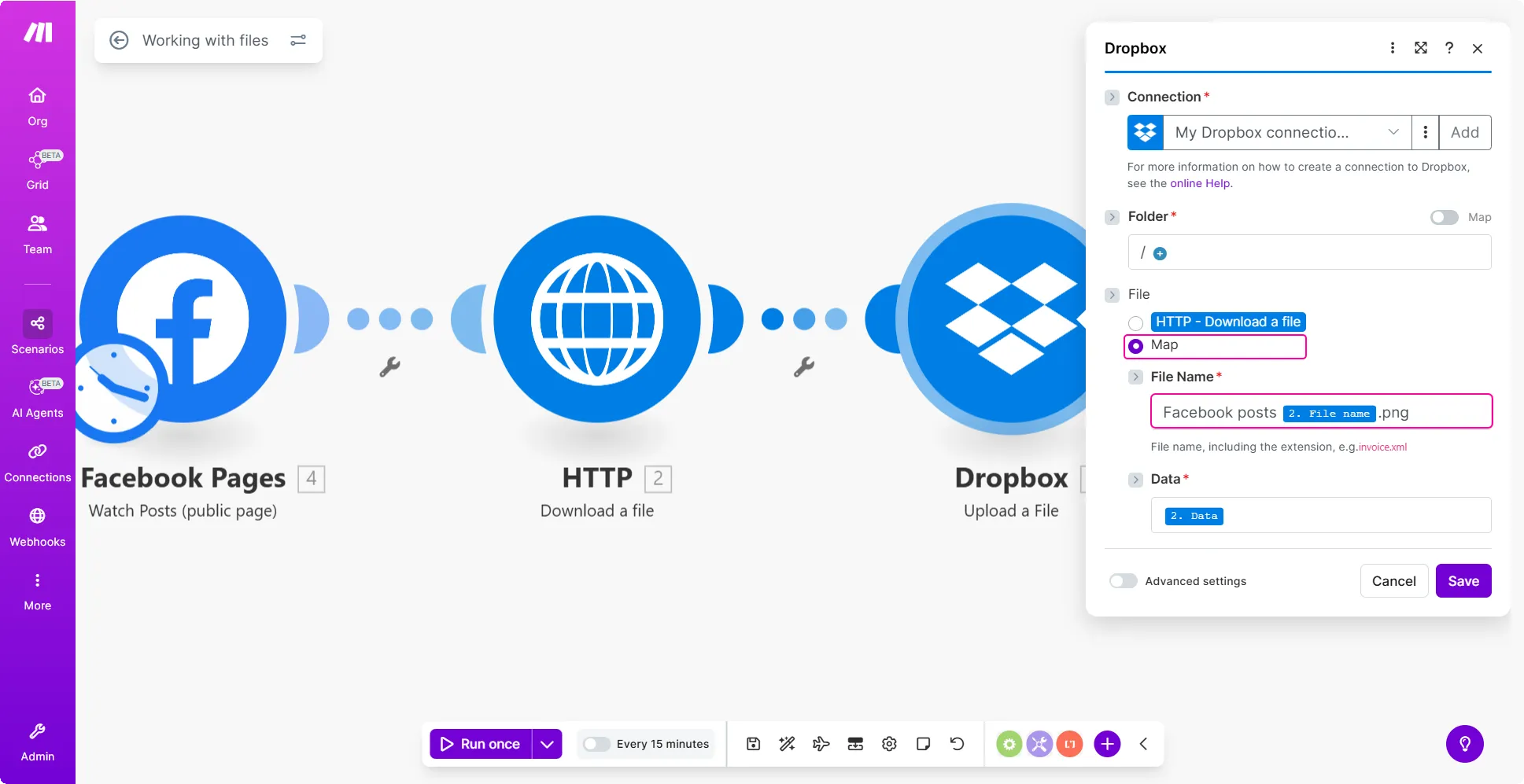Click the '2. File name' mapped pill
1524x784 pixels.
point(1329,414)
